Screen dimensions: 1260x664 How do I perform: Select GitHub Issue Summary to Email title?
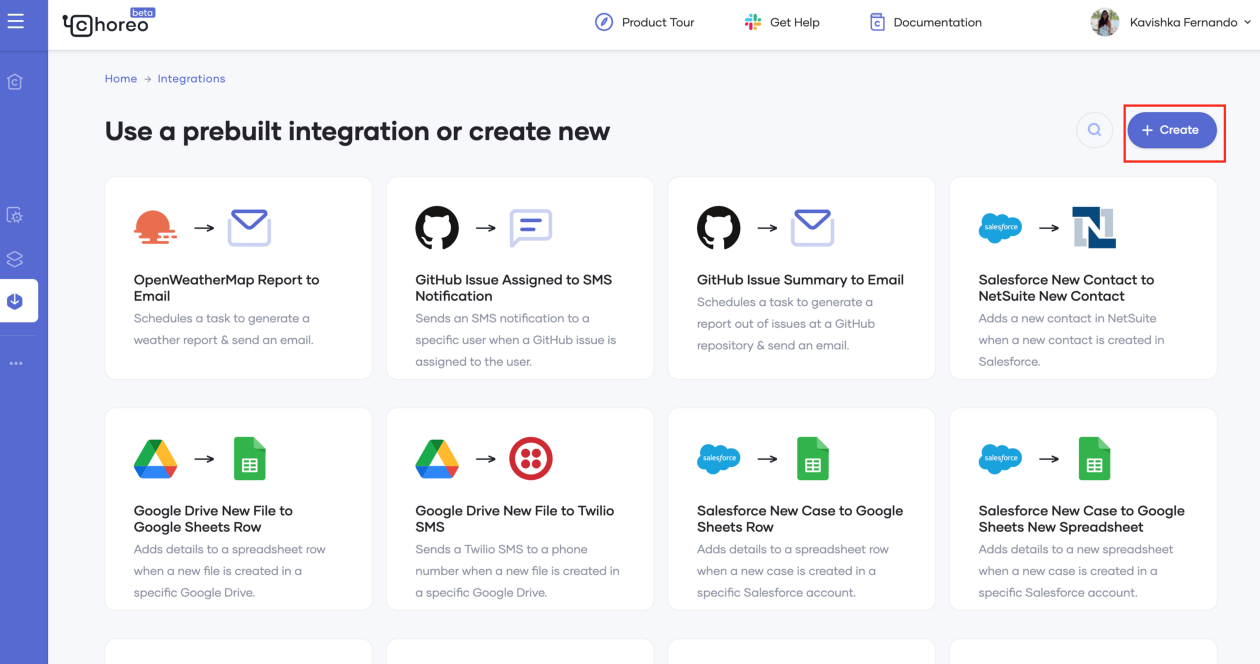800,280
